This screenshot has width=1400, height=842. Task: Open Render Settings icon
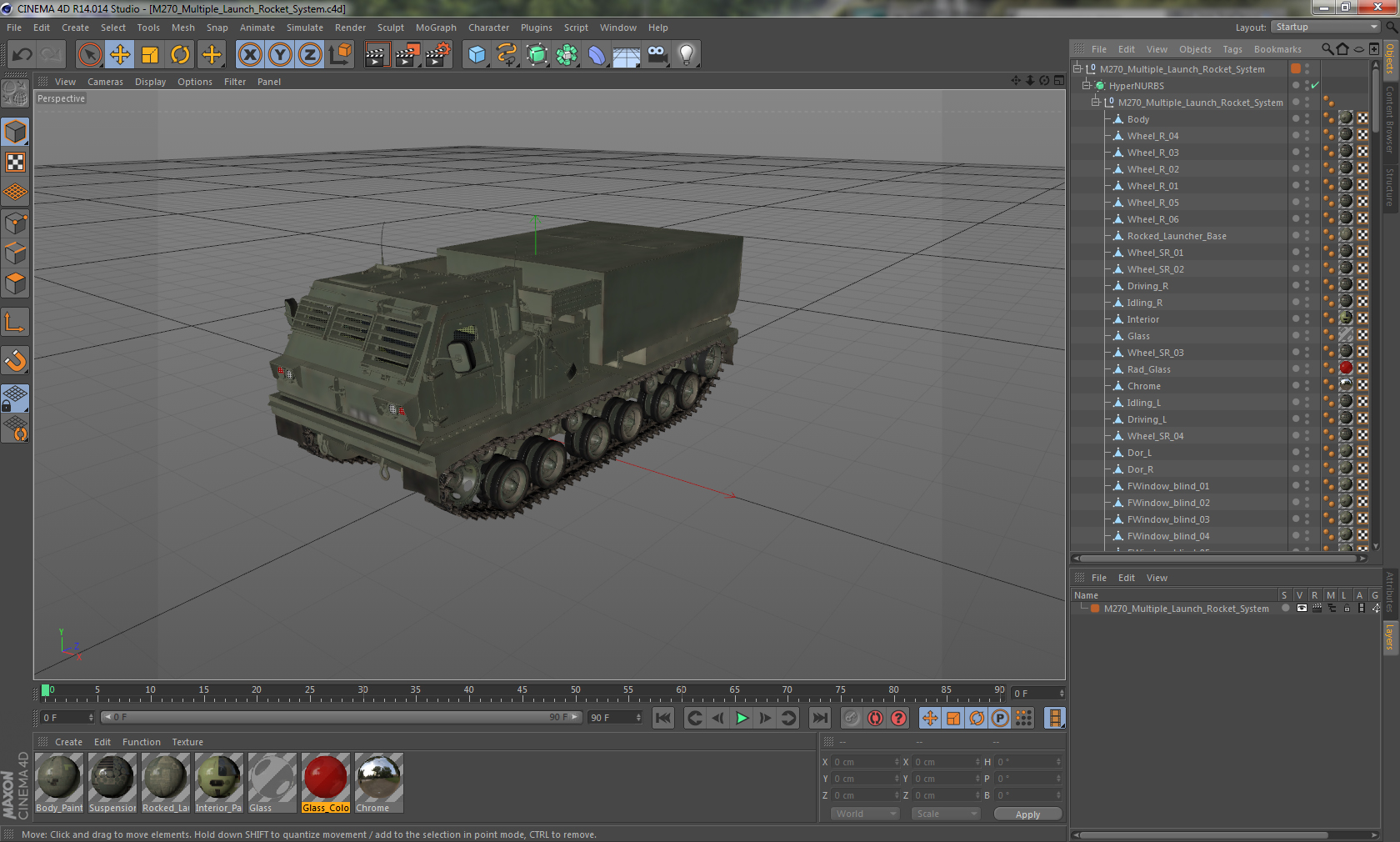point(437,55)
